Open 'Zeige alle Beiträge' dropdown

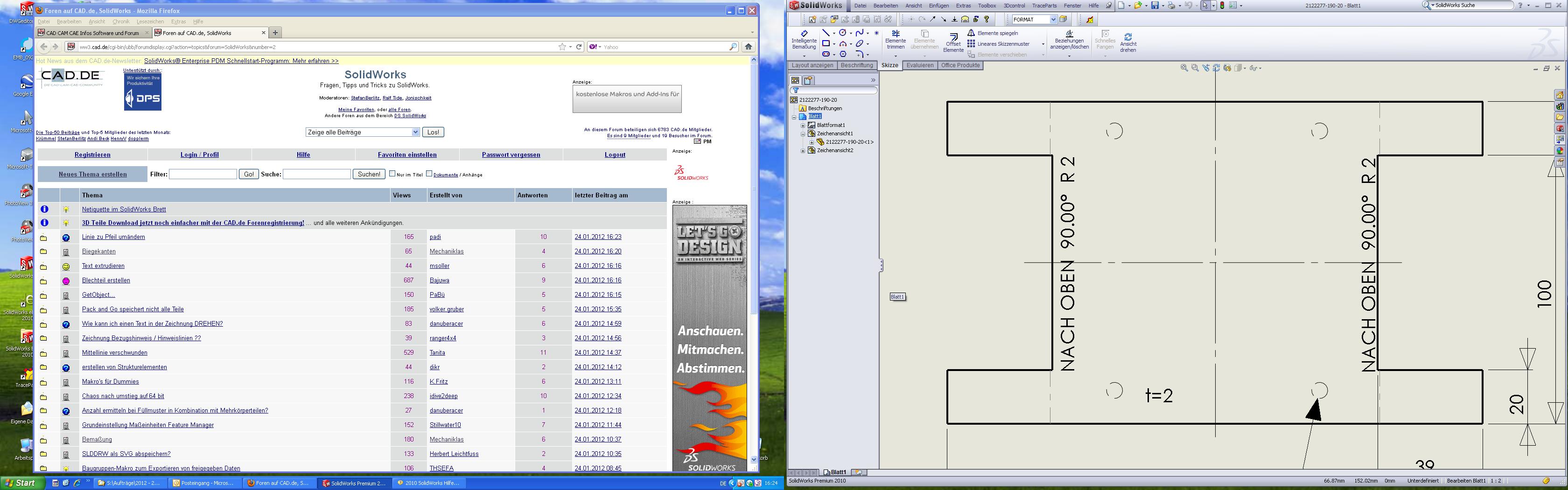[x=363, y=132]
